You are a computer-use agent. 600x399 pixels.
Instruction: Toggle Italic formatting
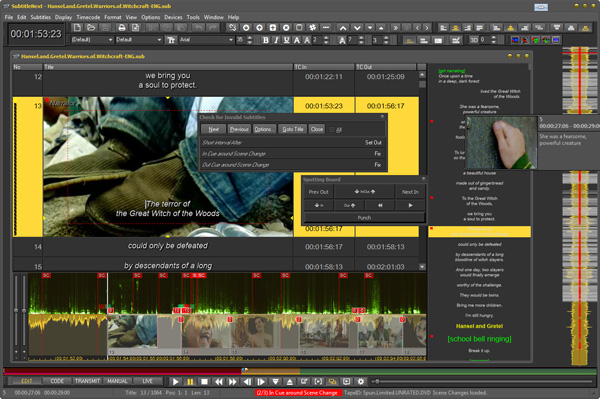[x=276, y=40]
